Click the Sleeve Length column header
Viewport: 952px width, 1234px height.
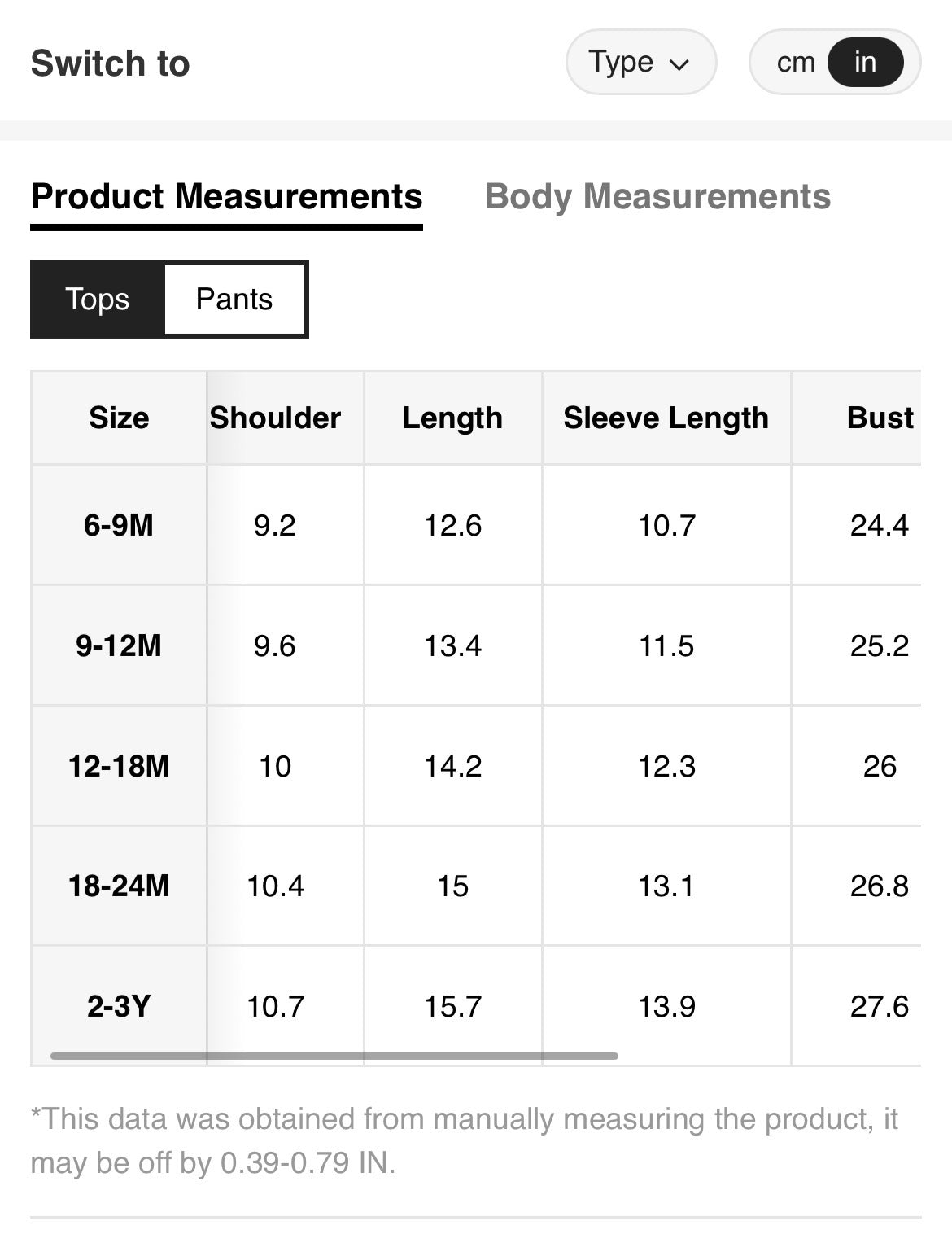pyautogui.click(x=666, y=418)
